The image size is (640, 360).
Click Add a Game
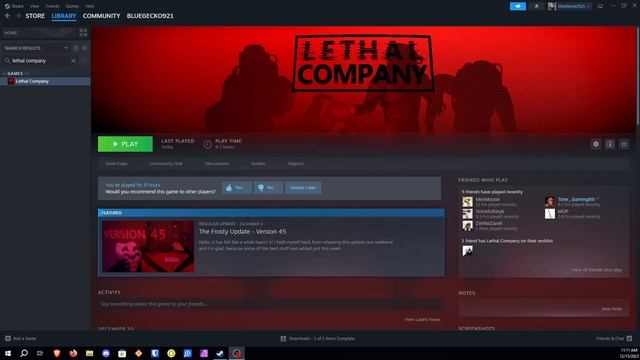click(20, 338)
